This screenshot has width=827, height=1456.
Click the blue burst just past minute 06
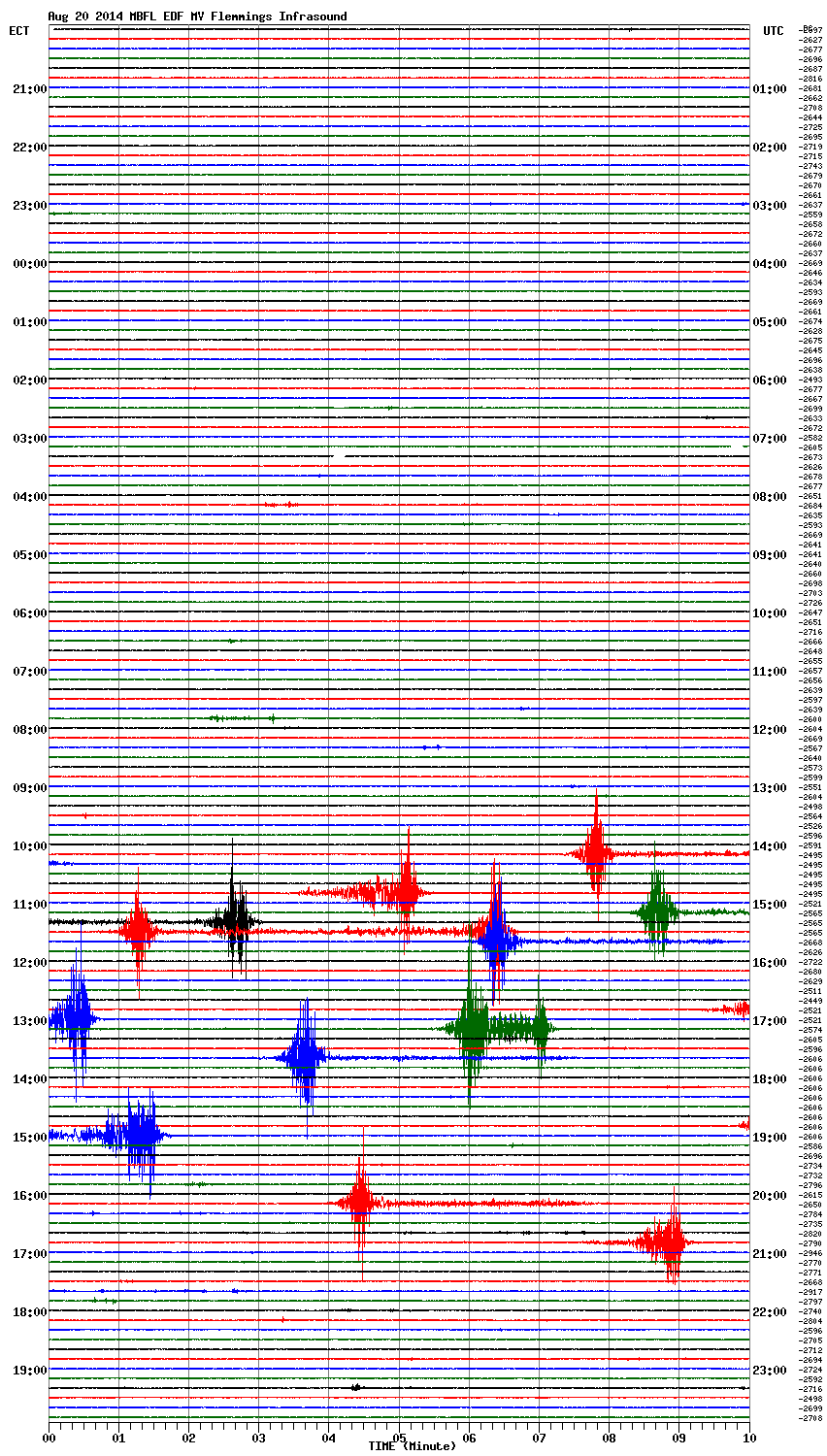point(496,940)
